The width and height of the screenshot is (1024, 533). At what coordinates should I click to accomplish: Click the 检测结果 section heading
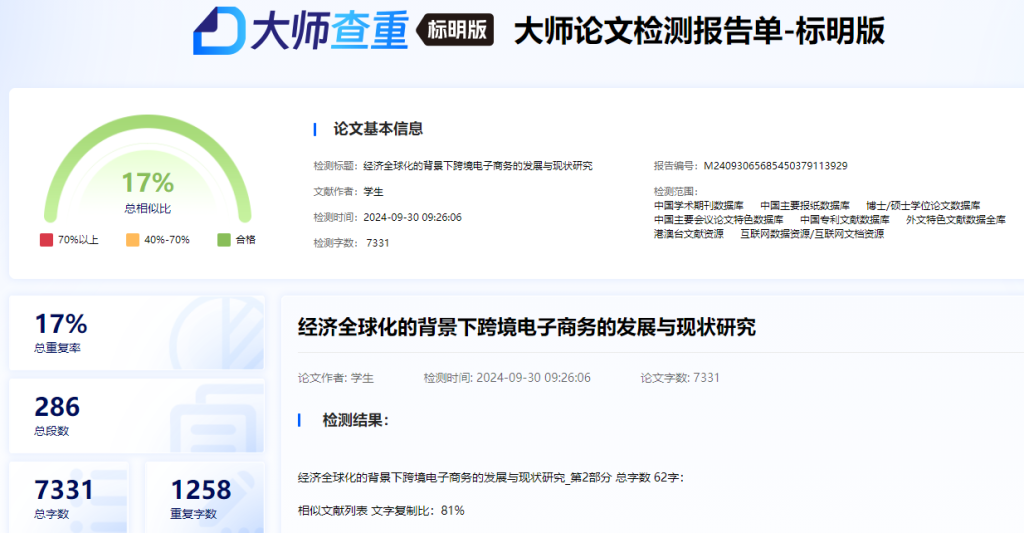click(356, 421)
